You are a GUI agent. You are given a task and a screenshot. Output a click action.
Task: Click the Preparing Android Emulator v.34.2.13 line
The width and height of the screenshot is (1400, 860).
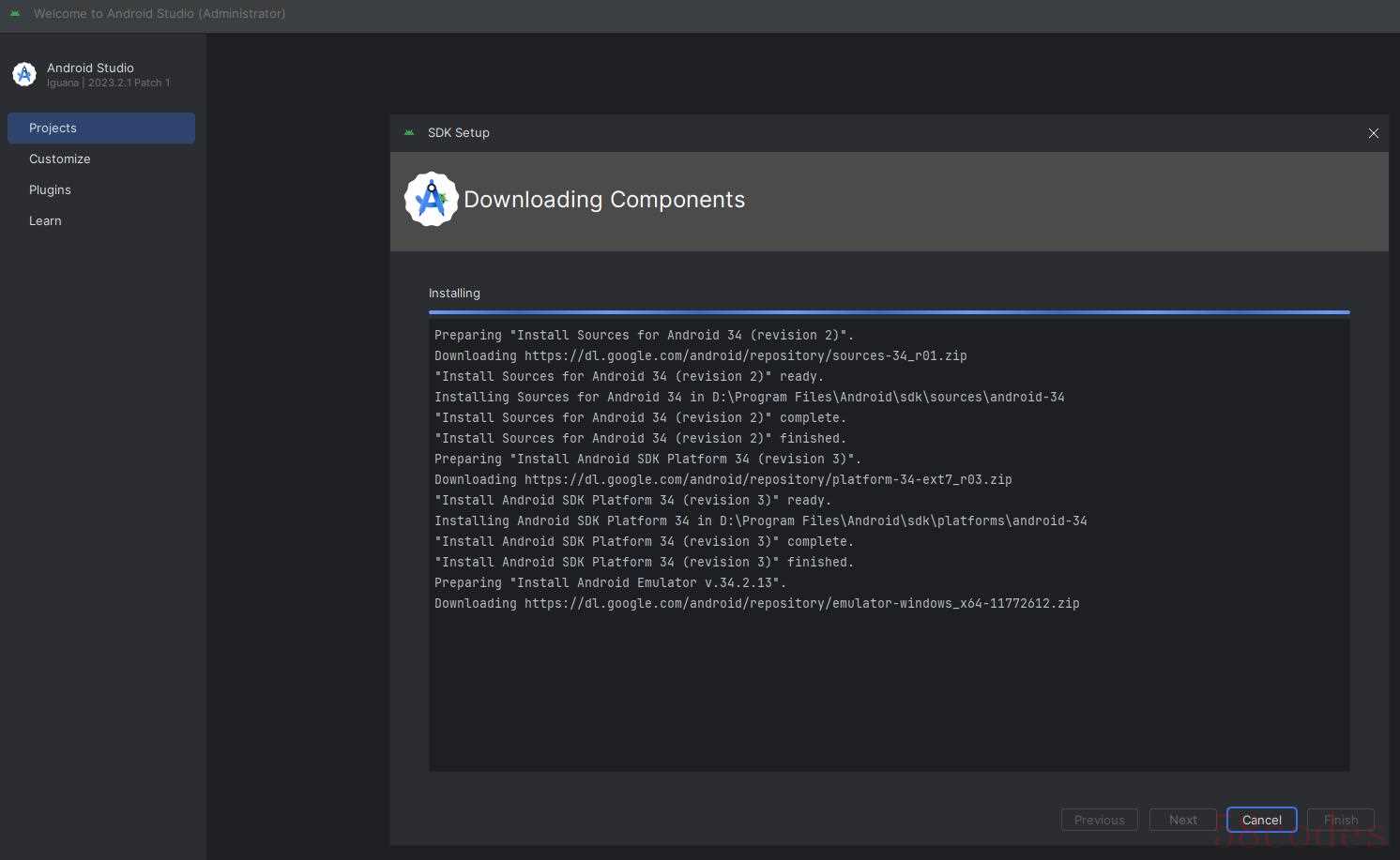point(610,582)
